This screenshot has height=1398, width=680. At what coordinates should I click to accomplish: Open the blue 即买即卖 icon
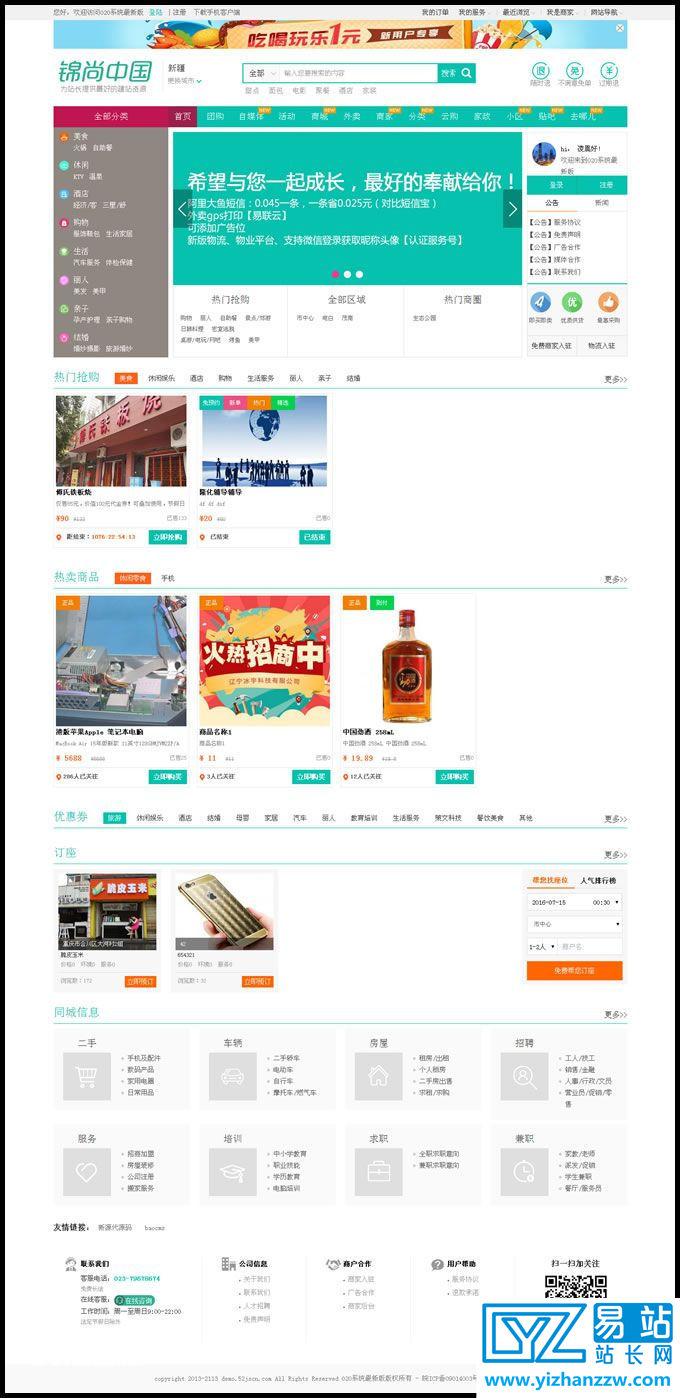tap(540, 302)
